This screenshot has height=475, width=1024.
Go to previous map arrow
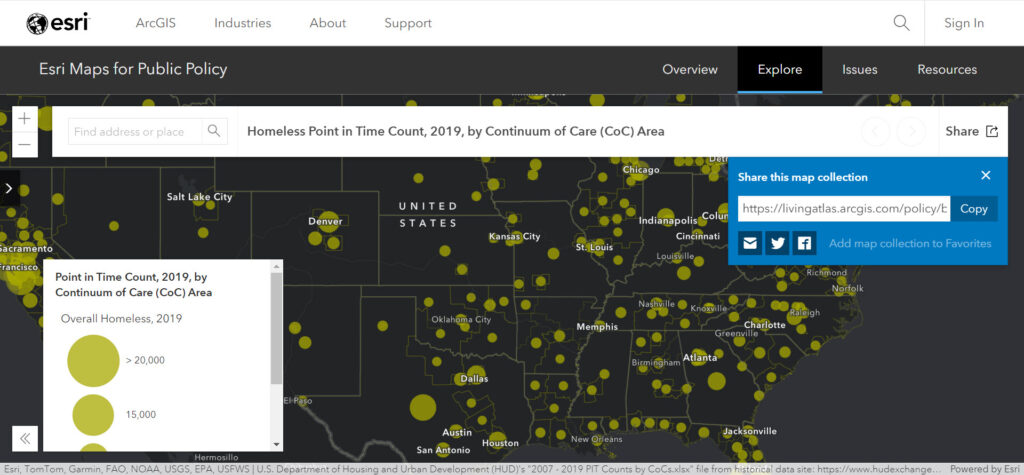[x=876, y=131]
